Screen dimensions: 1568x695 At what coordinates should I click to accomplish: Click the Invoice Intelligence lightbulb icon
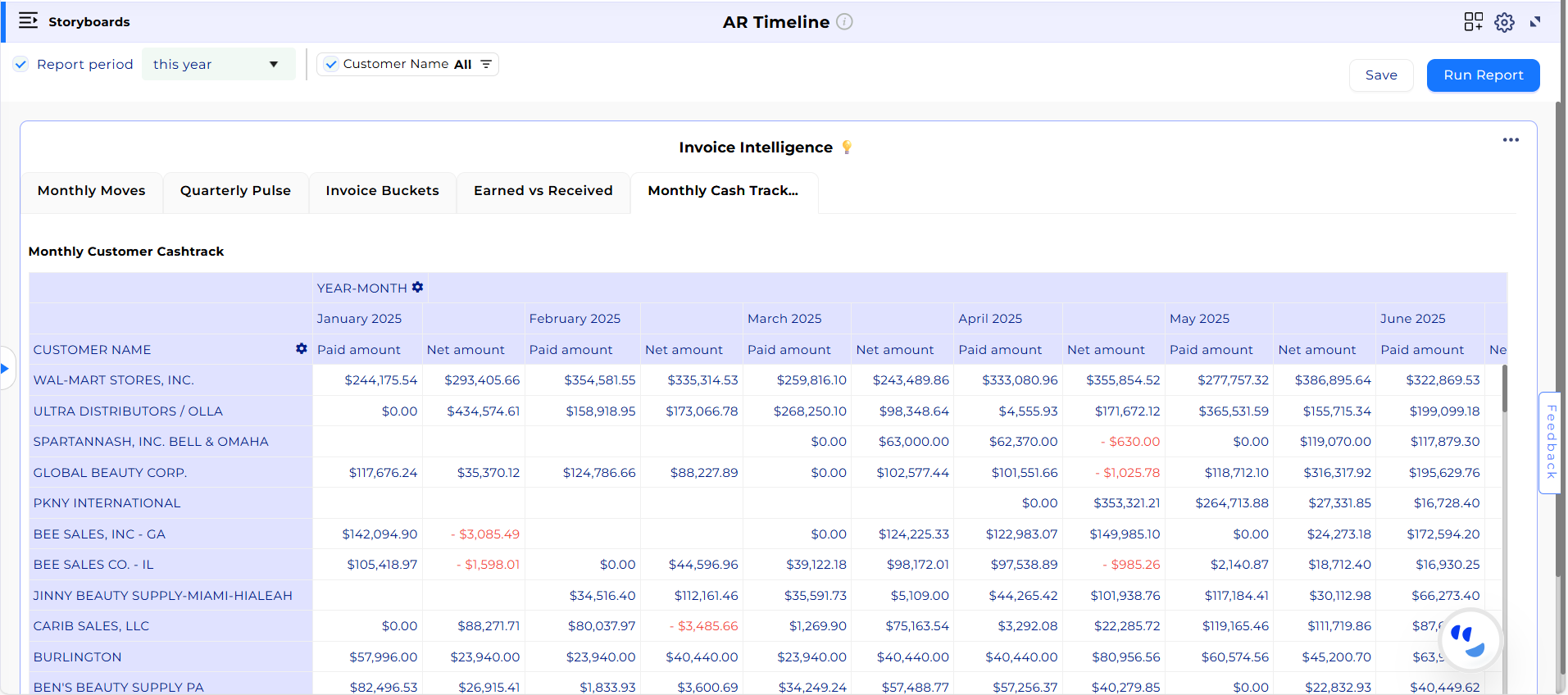point(847,148)
